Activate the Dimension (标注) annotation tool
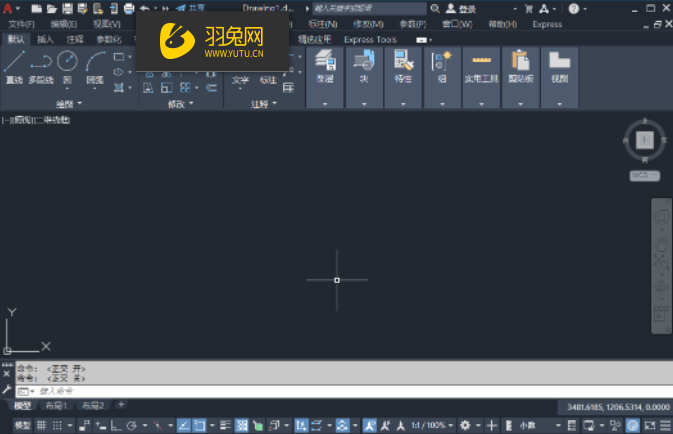 coord(268,80)
